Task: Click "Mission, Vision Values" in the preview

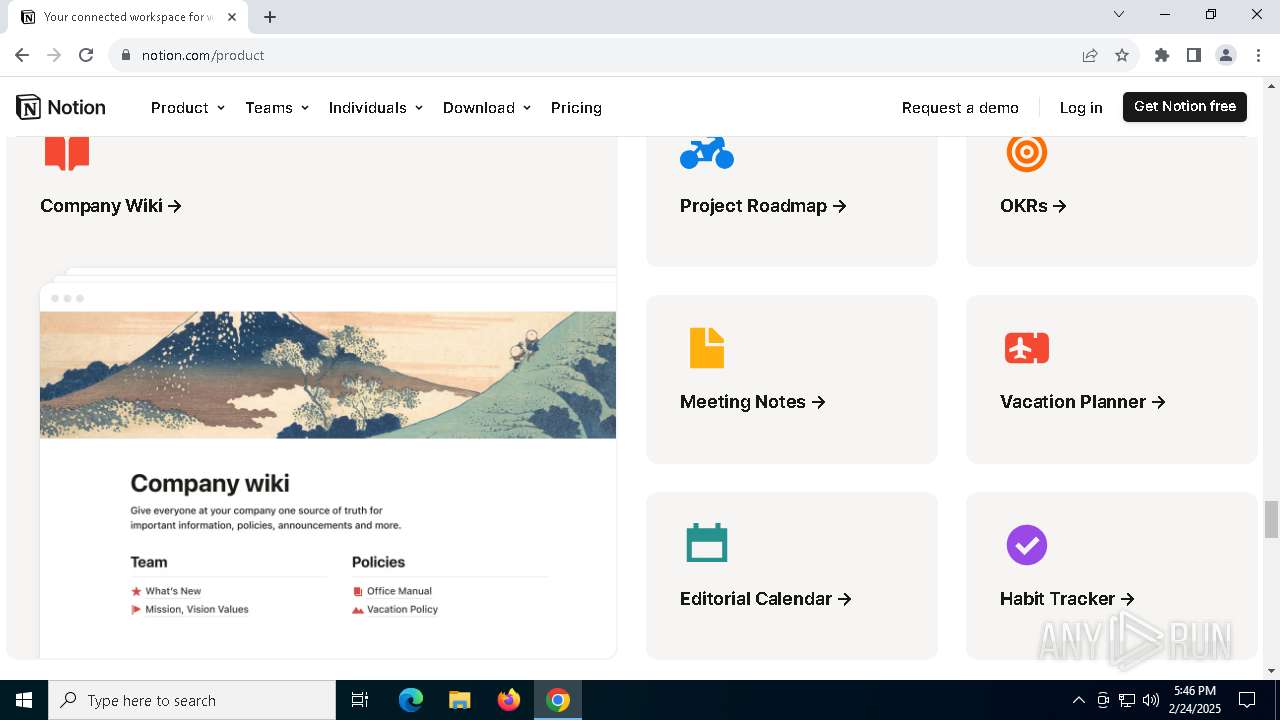Action: pos(197,609)
